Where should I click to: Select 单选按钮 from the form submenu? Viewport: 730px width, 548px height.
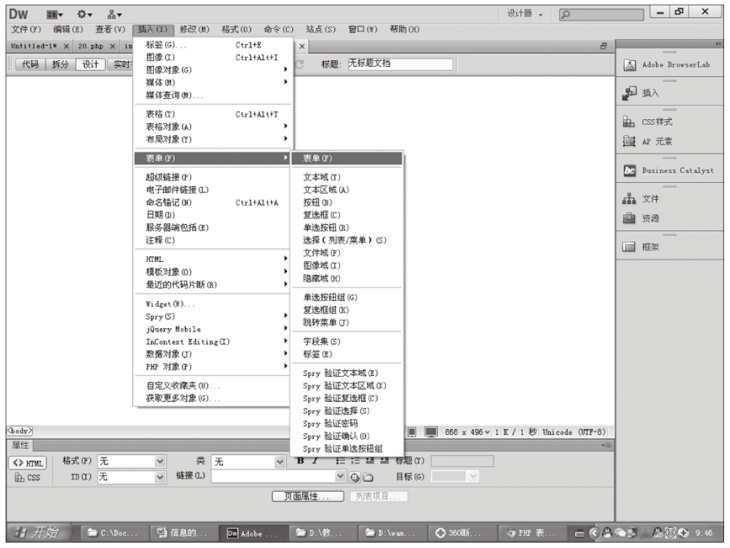(346, 228)
